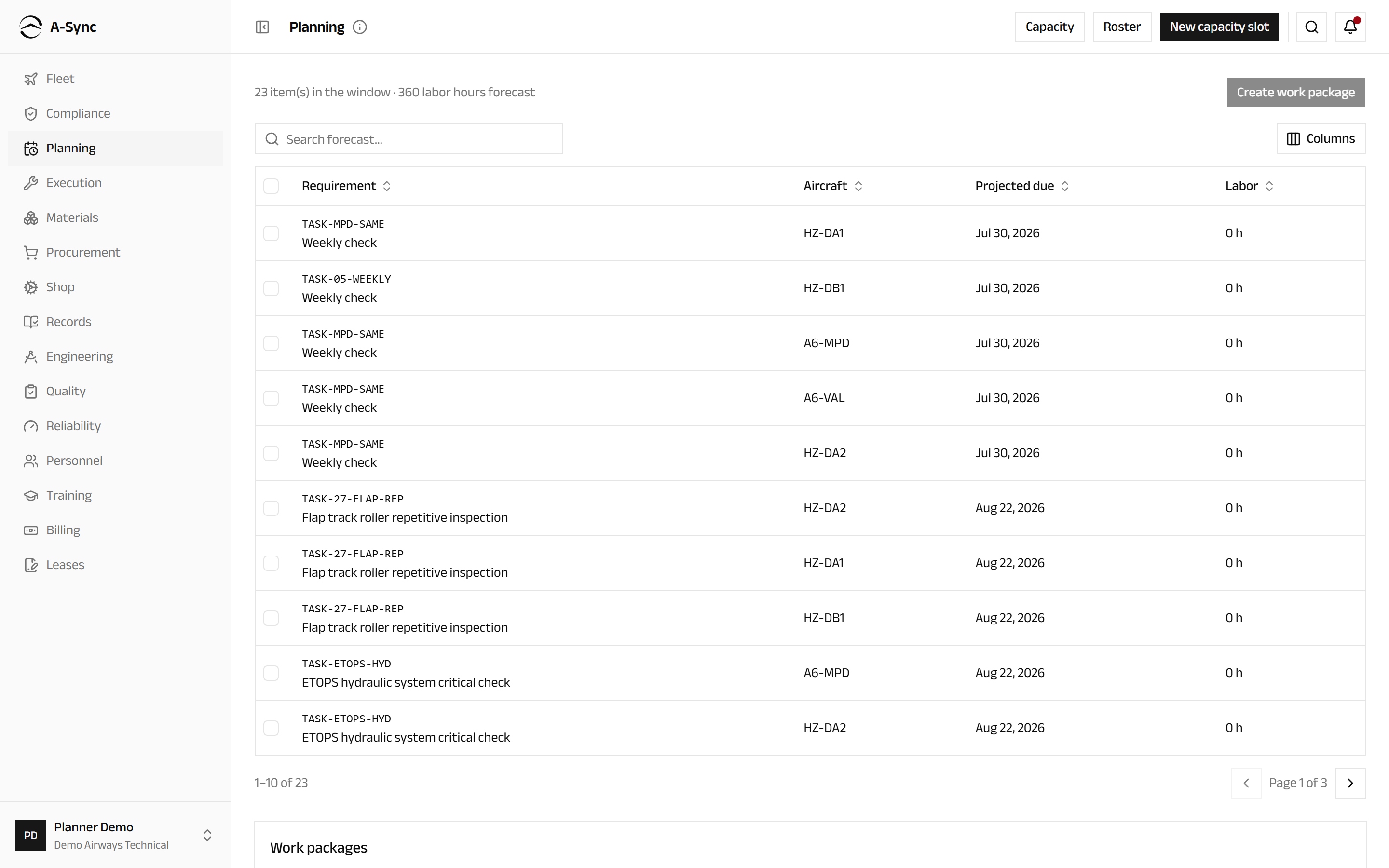Navigate to Engineering
The height and width of the screenshot is (868, 1389).
(x=115, y=356)
